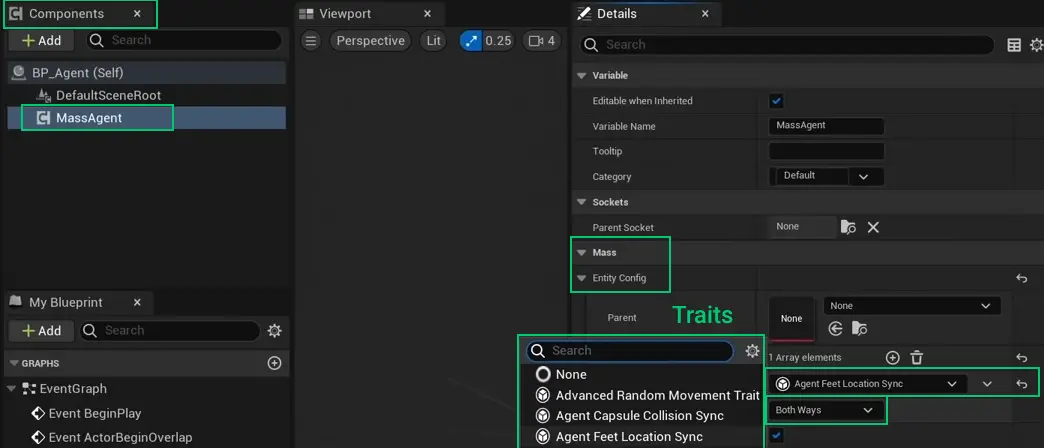Click the Details panel search field

click(x=788, y=45)
